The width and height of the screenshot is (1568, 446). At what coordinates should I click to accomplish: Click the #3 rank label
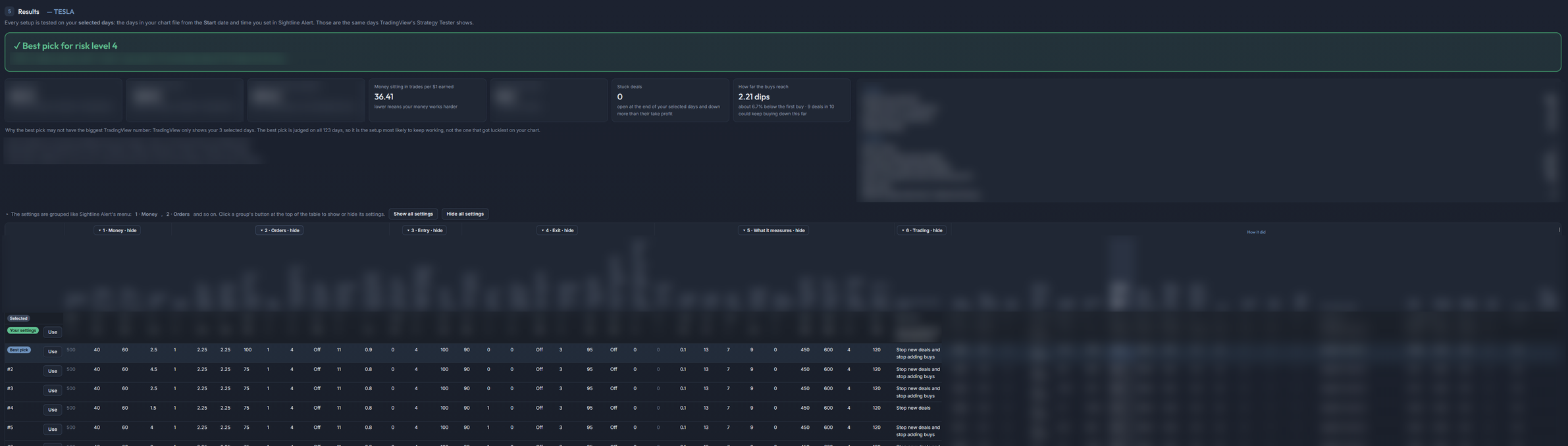(10, 389)
